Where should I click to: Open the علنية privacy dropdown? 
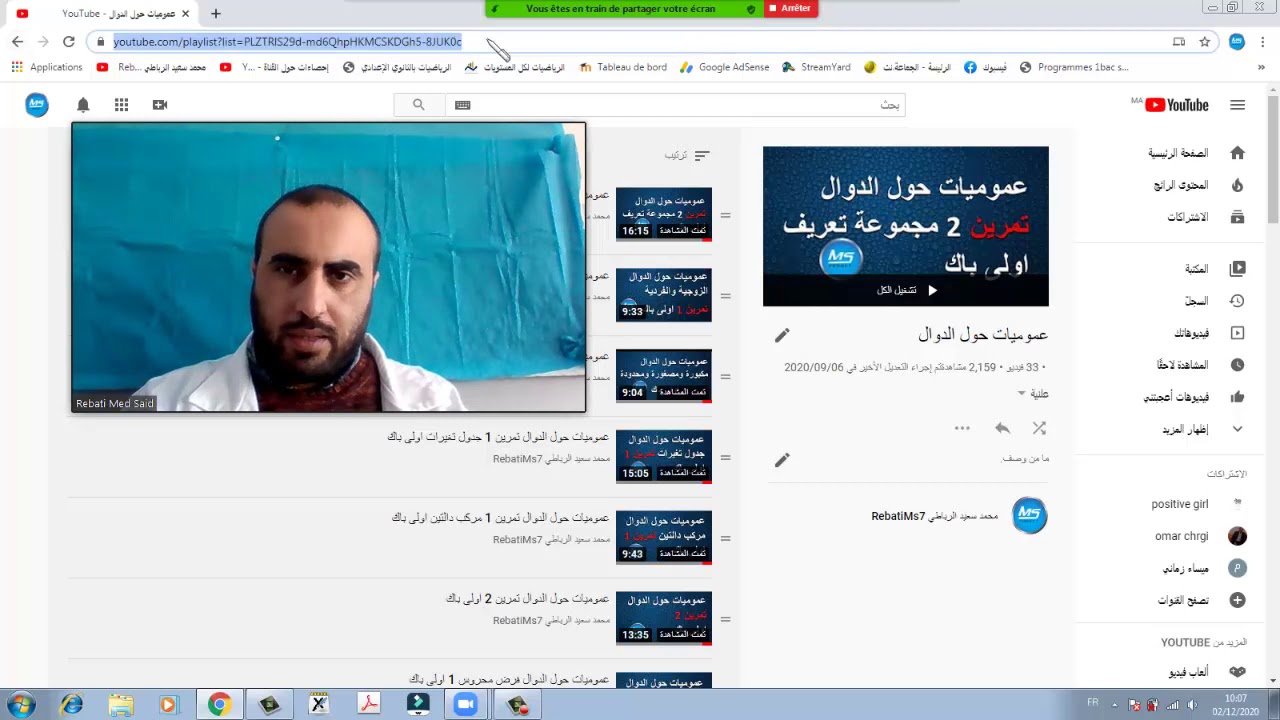pos(1033,394)
